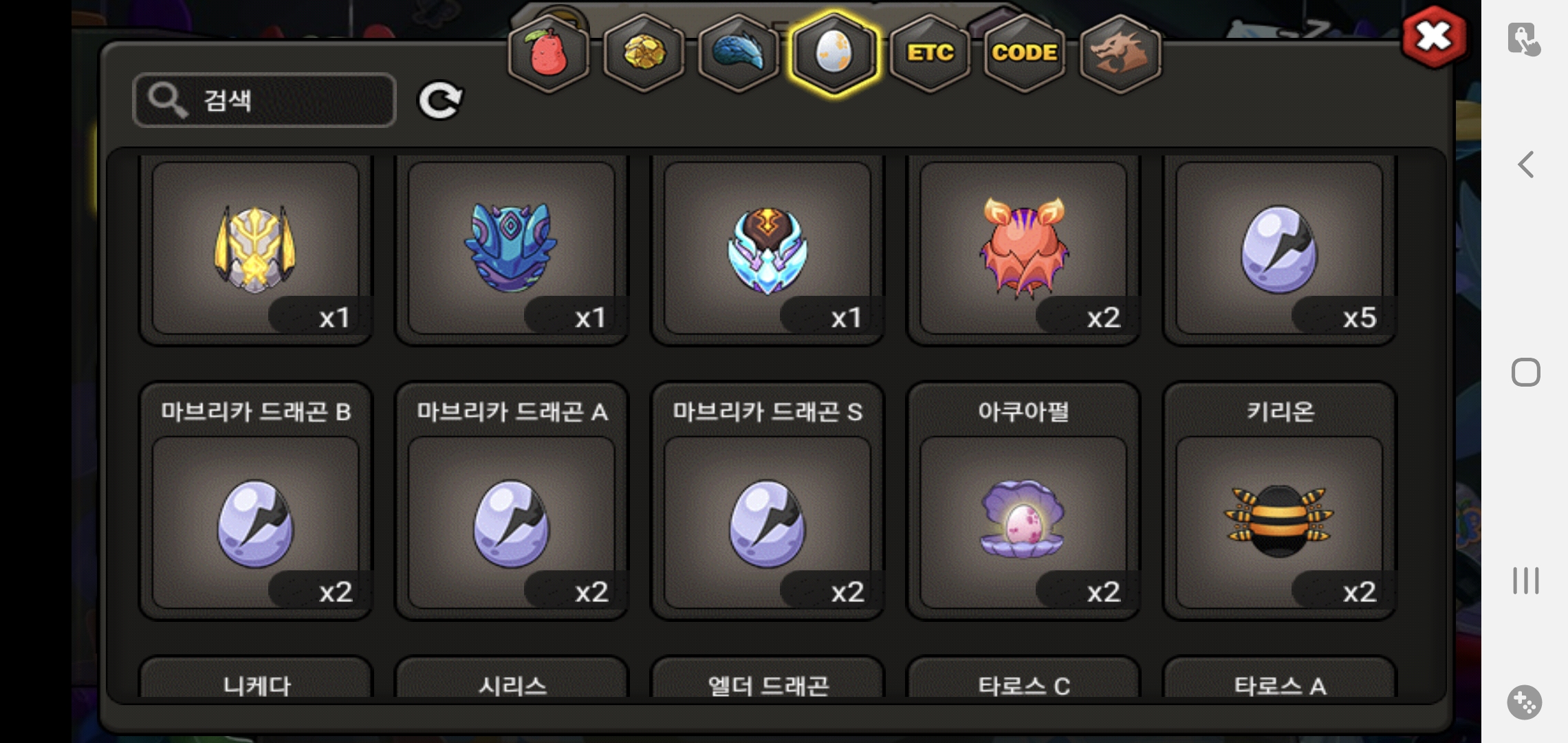Focus the 검색 search field
1568x743 pixels.
264,100
